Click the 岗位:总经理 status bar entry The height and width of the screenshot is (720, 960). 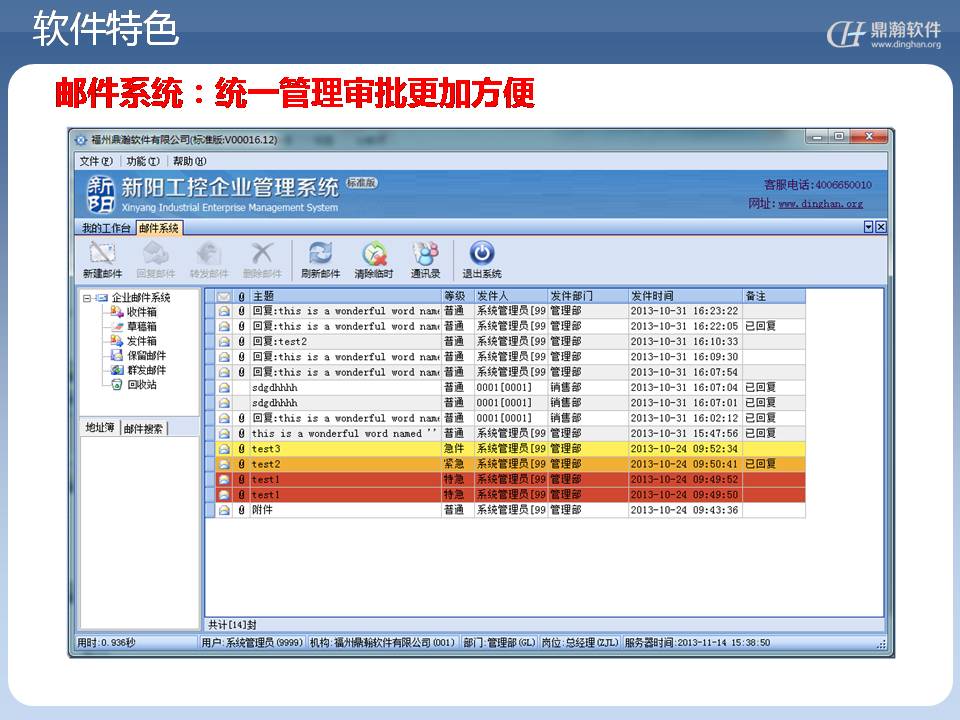point(580,643)
